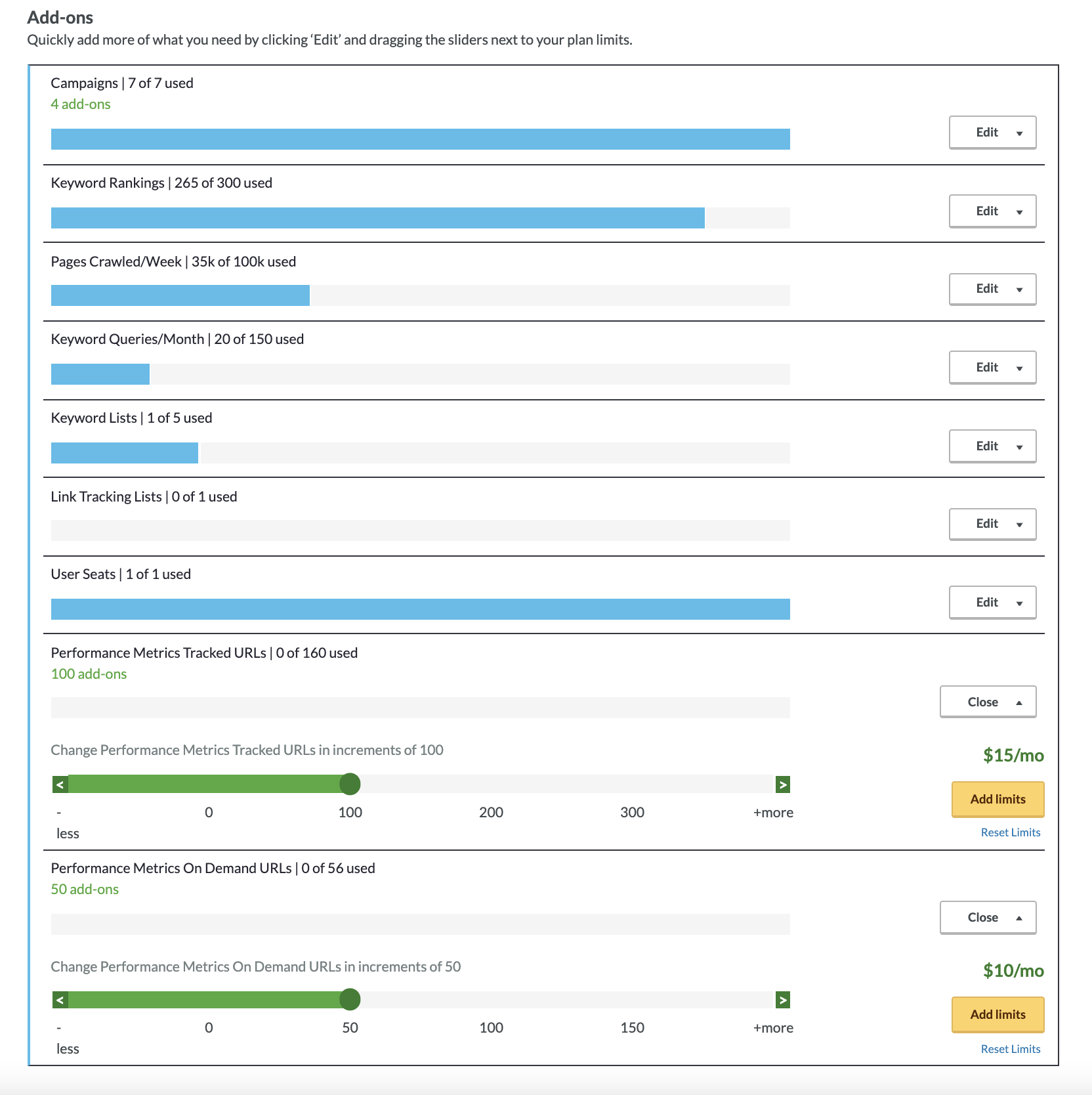Expand Edit options for Link Tracking Lists

(x=992, y=524)
